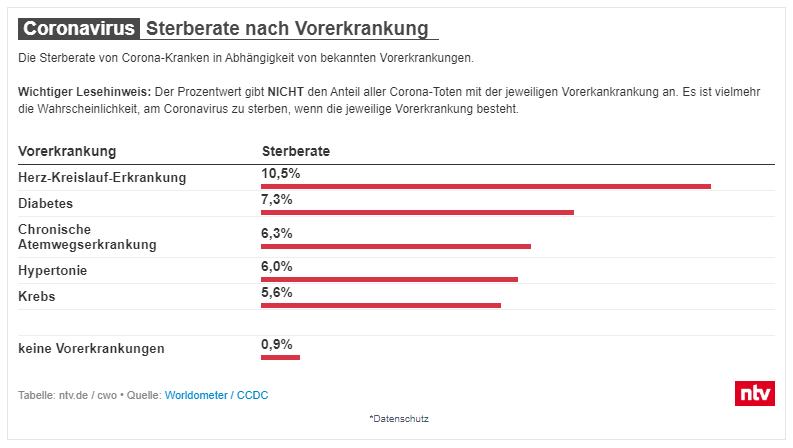Click the red bar for Diabetes

click(417, 212)
